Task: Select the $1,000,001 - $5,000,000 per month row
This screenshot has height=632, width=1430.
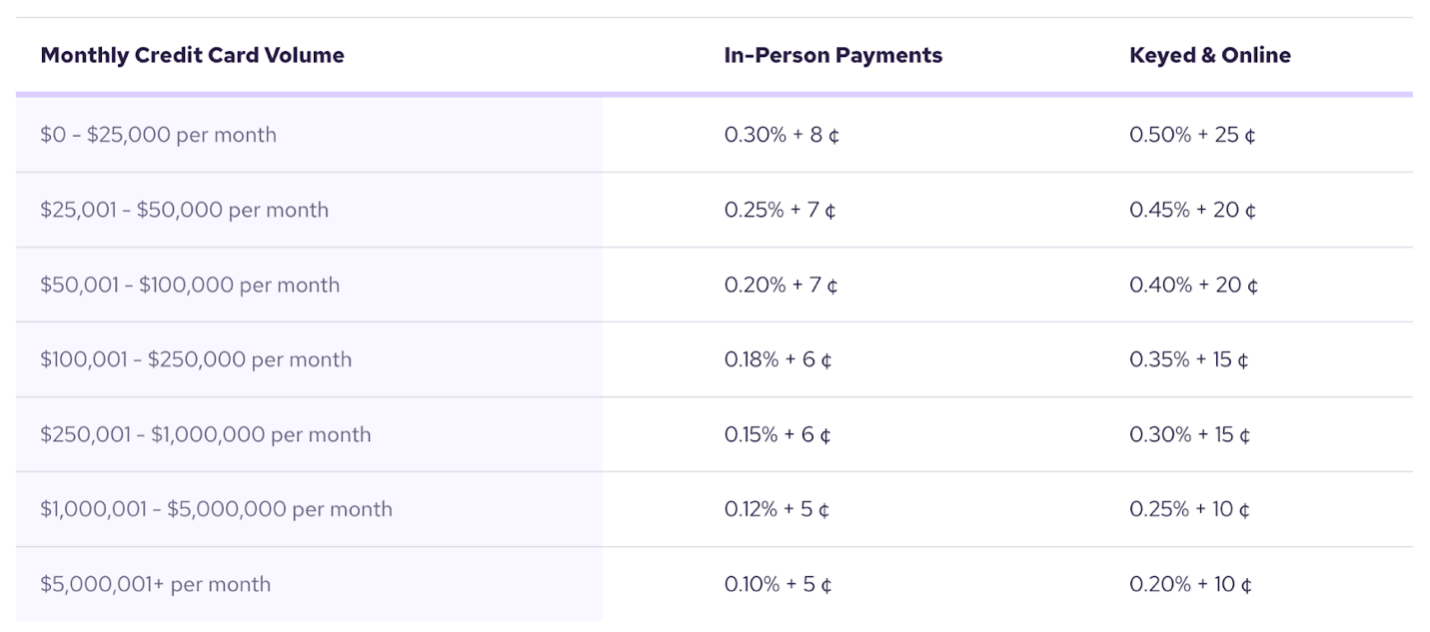Action: [714, 509]
